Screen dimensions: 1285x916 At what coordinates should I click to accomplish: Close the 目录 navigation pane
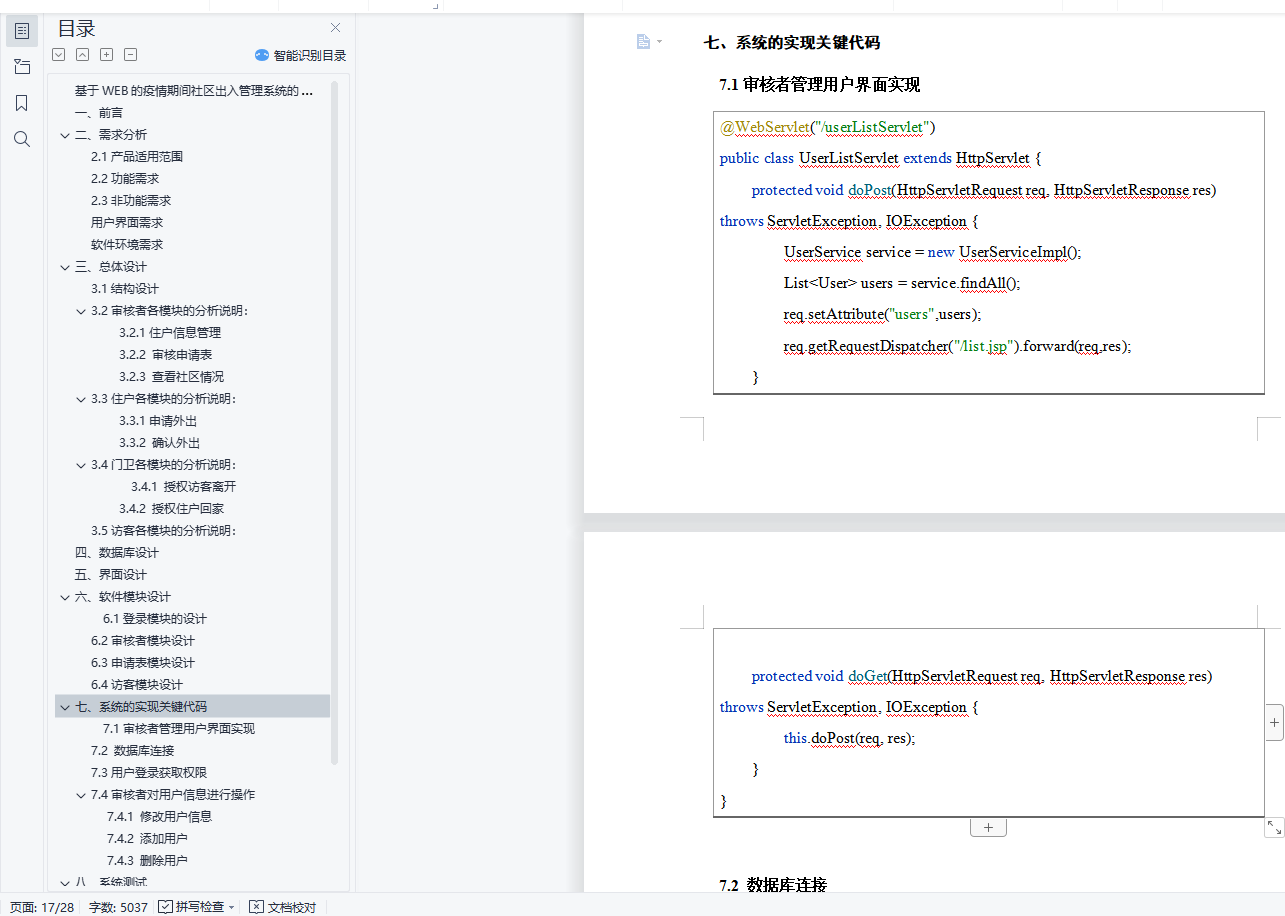(x=335, y=28)
